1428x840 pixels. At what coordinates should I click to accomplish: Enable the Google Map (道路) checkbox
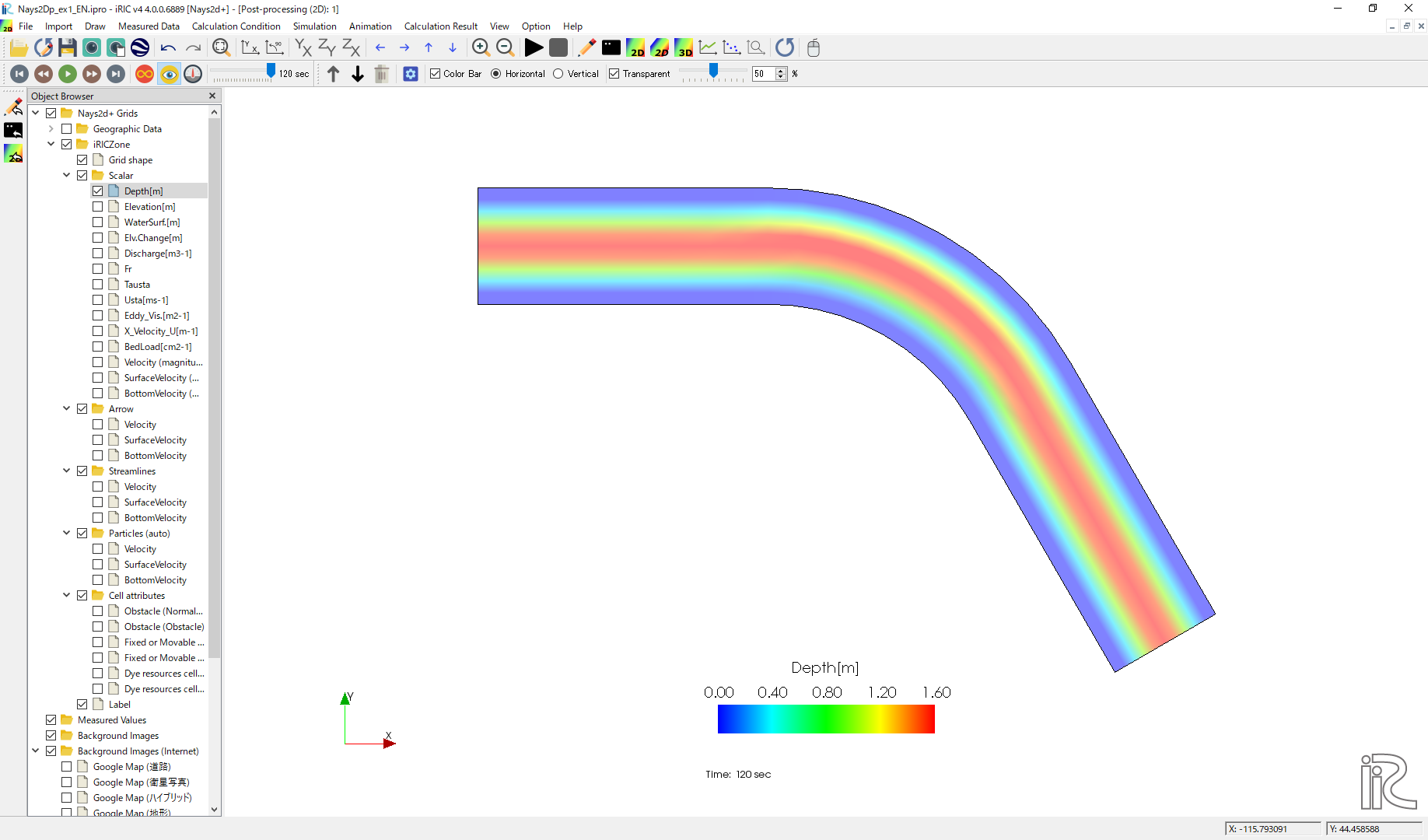tap(67, 767)
